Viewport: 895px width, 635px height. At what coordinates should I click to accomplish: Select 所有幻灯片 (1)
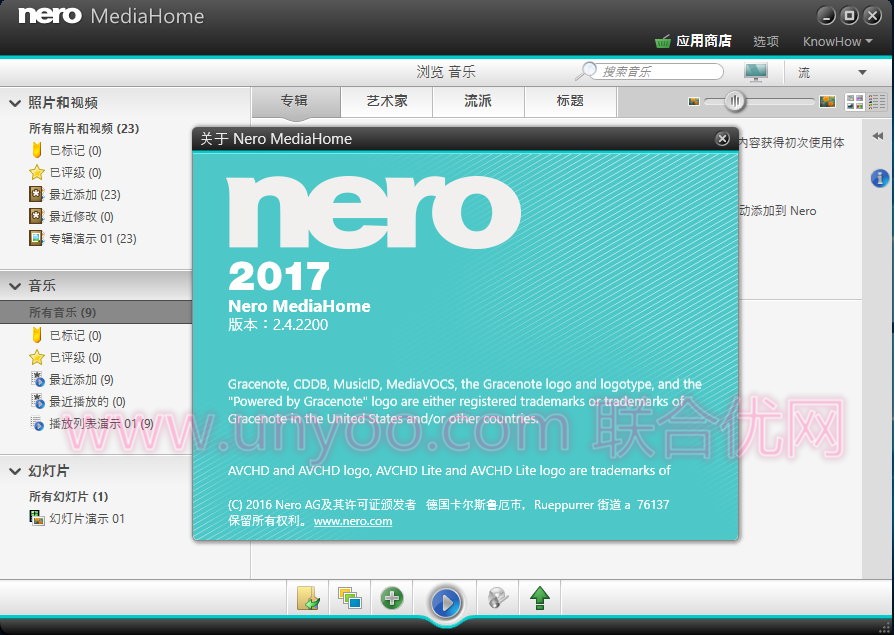pyautogui.click(x=68, y=496)
